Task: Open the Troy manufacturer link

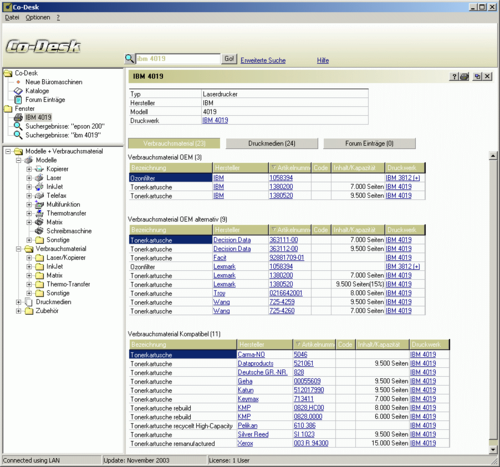Action: (219, 293)
